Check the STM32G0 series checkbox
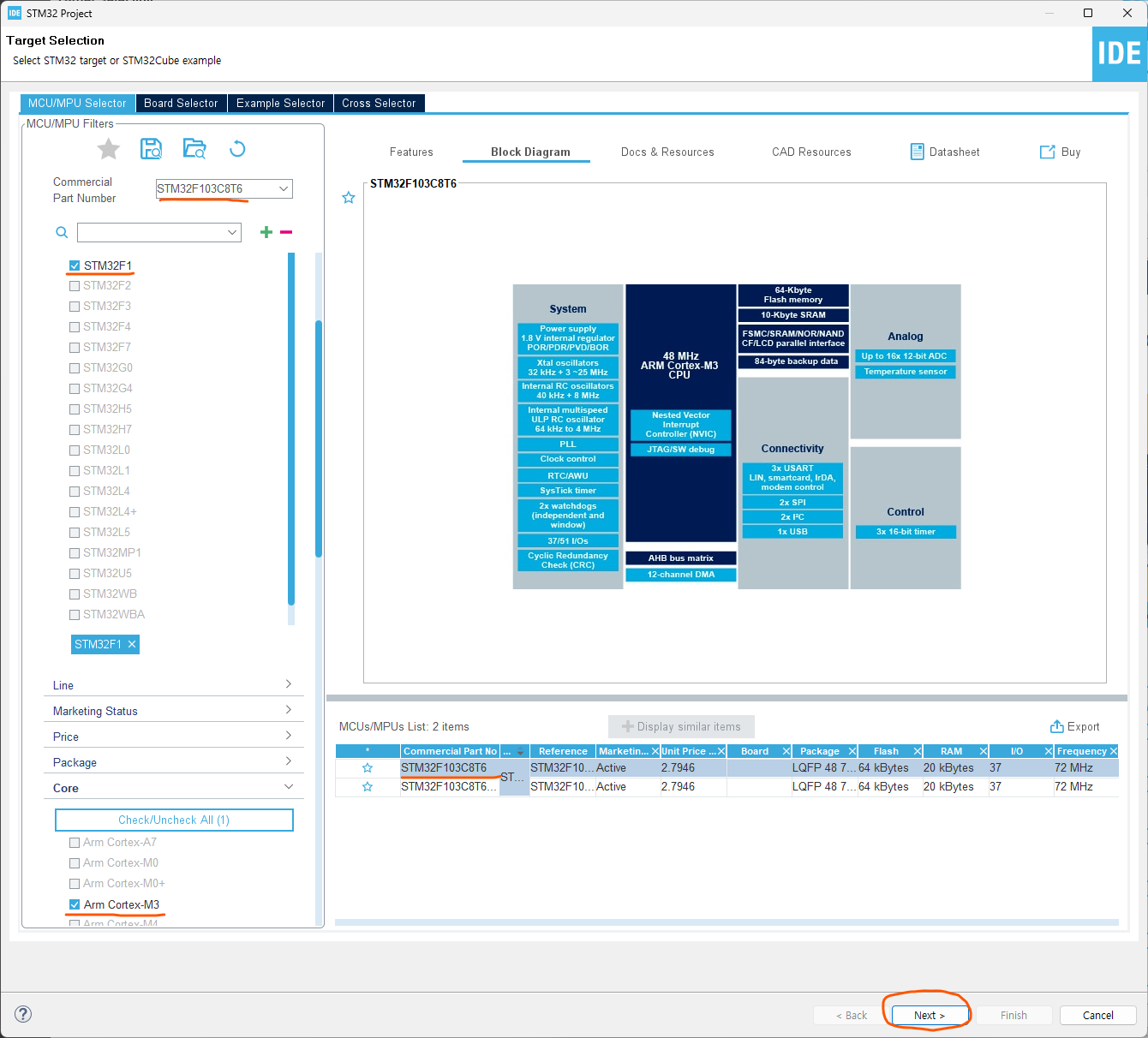This screenshot has width=1148, height=1038. 75,368
